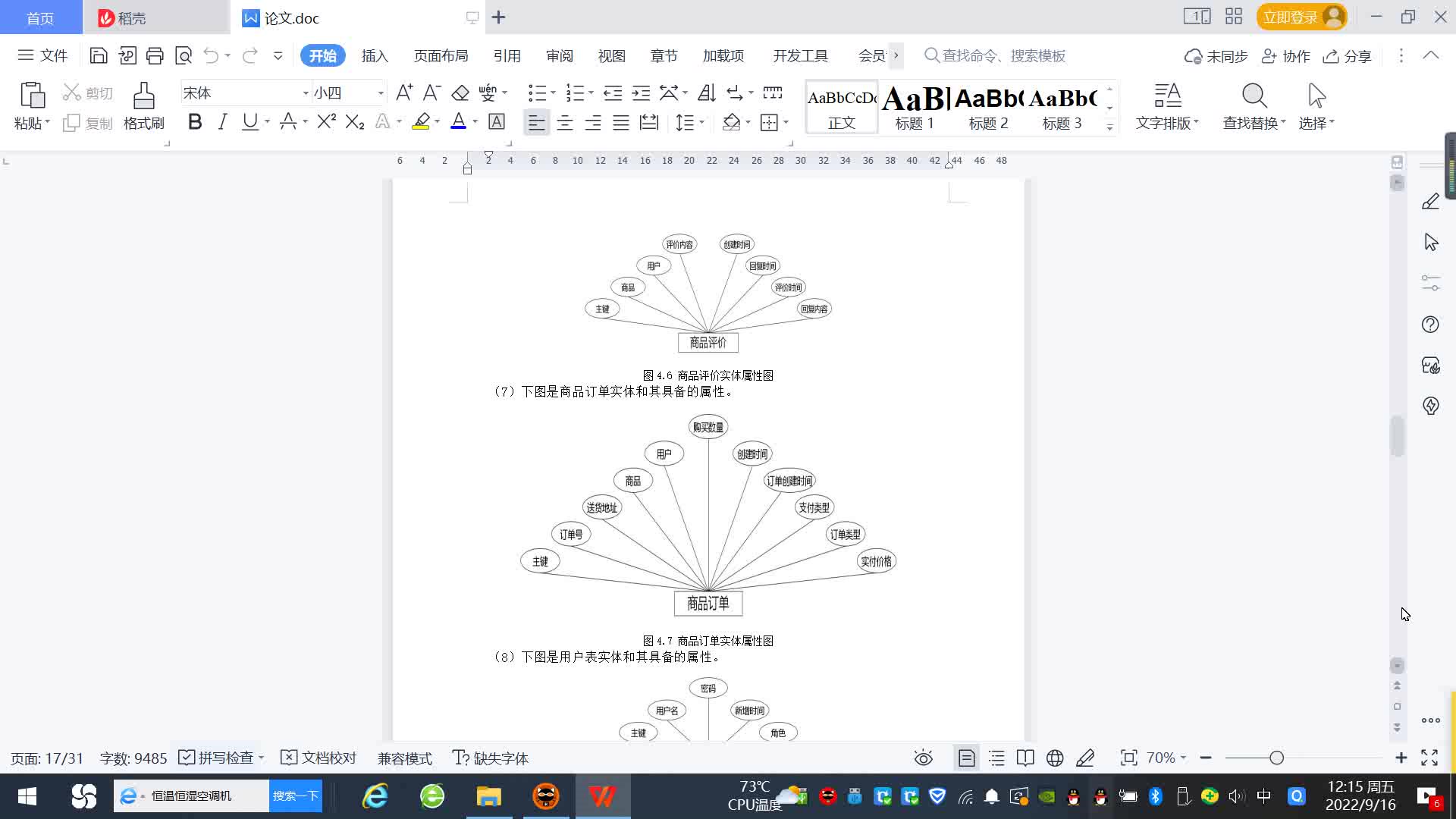This screenshot has width=1456, height=819.
Task: Click the help question mark in sidebar
Action: click(x=1430, y=325)
